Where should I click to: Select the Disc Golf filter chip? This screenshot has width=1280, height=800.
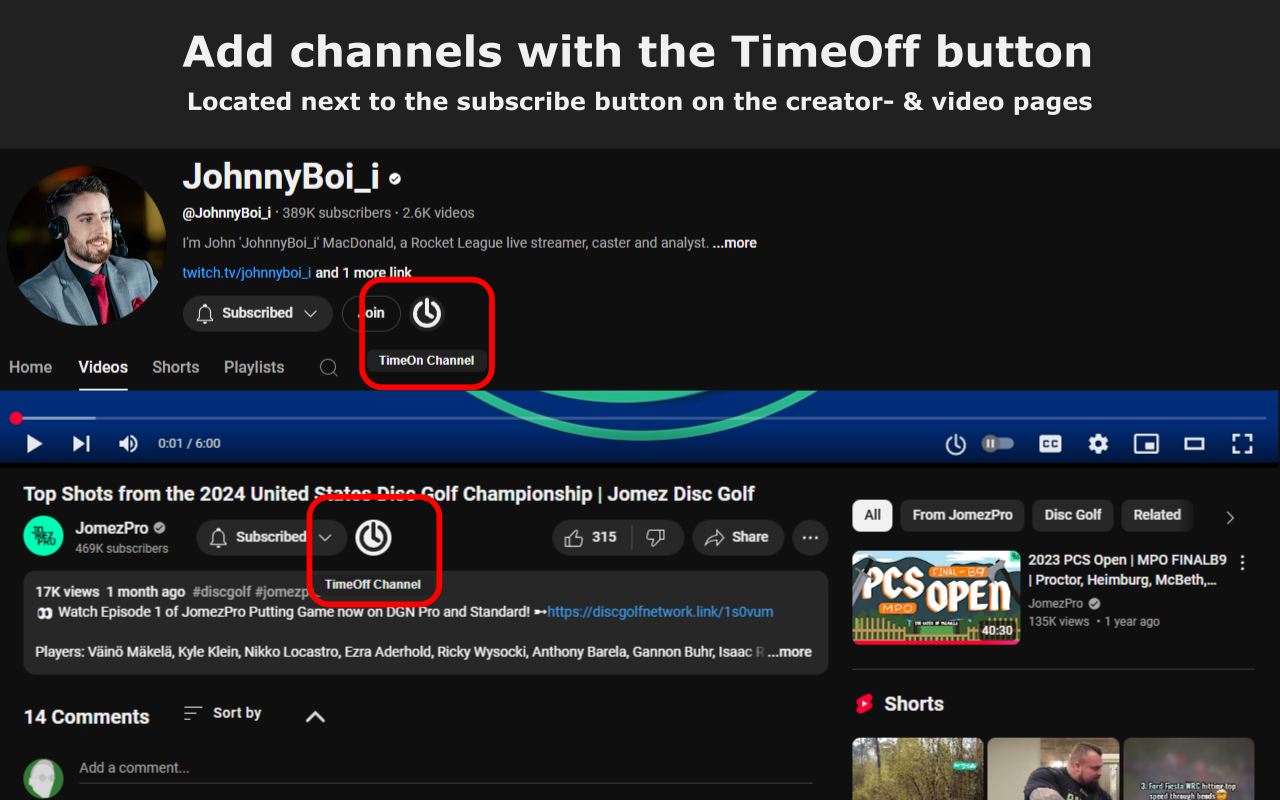1072,515
